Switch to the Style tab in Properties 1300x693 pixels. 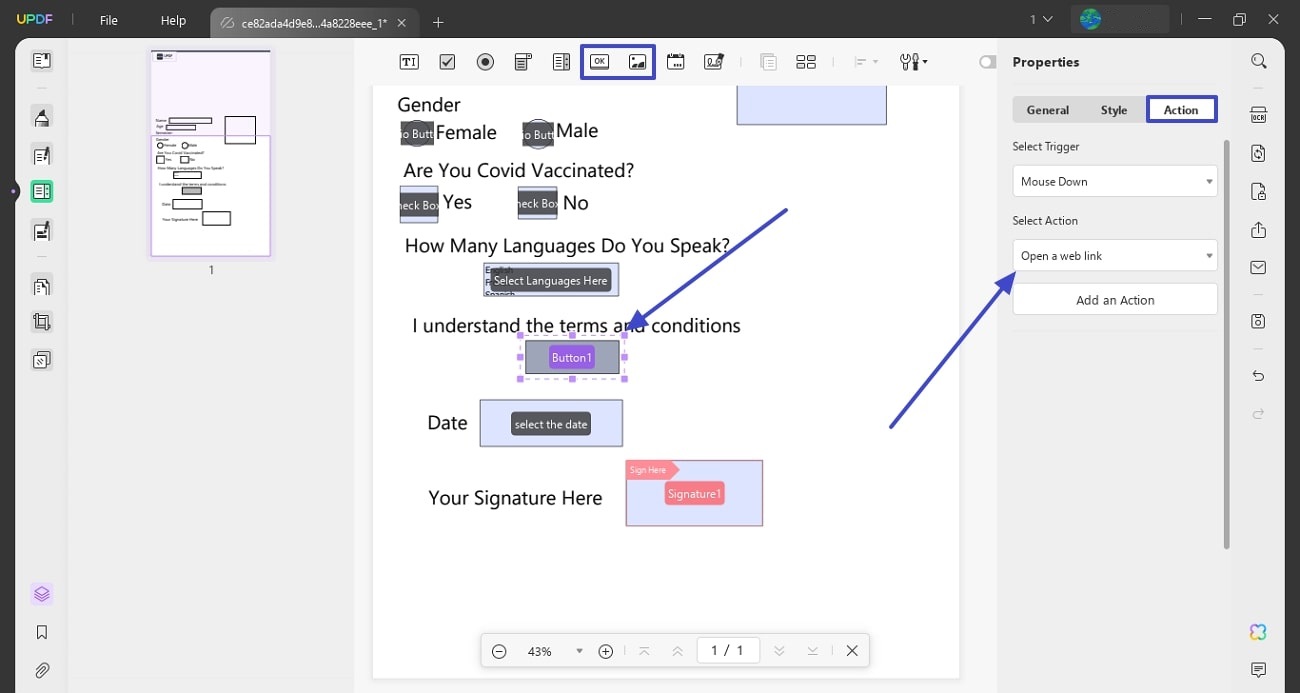(x=1114, y=110)
